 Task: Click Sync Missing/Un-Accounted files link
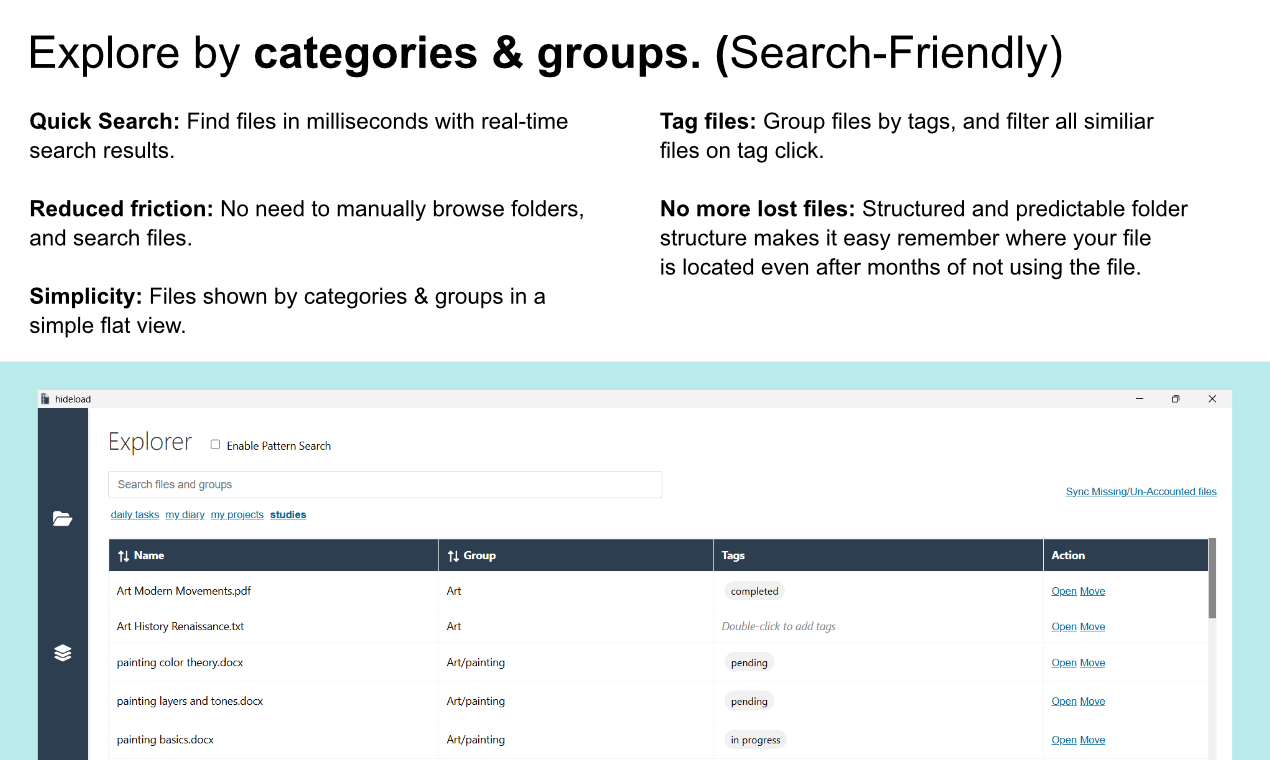click(1141, 492)
